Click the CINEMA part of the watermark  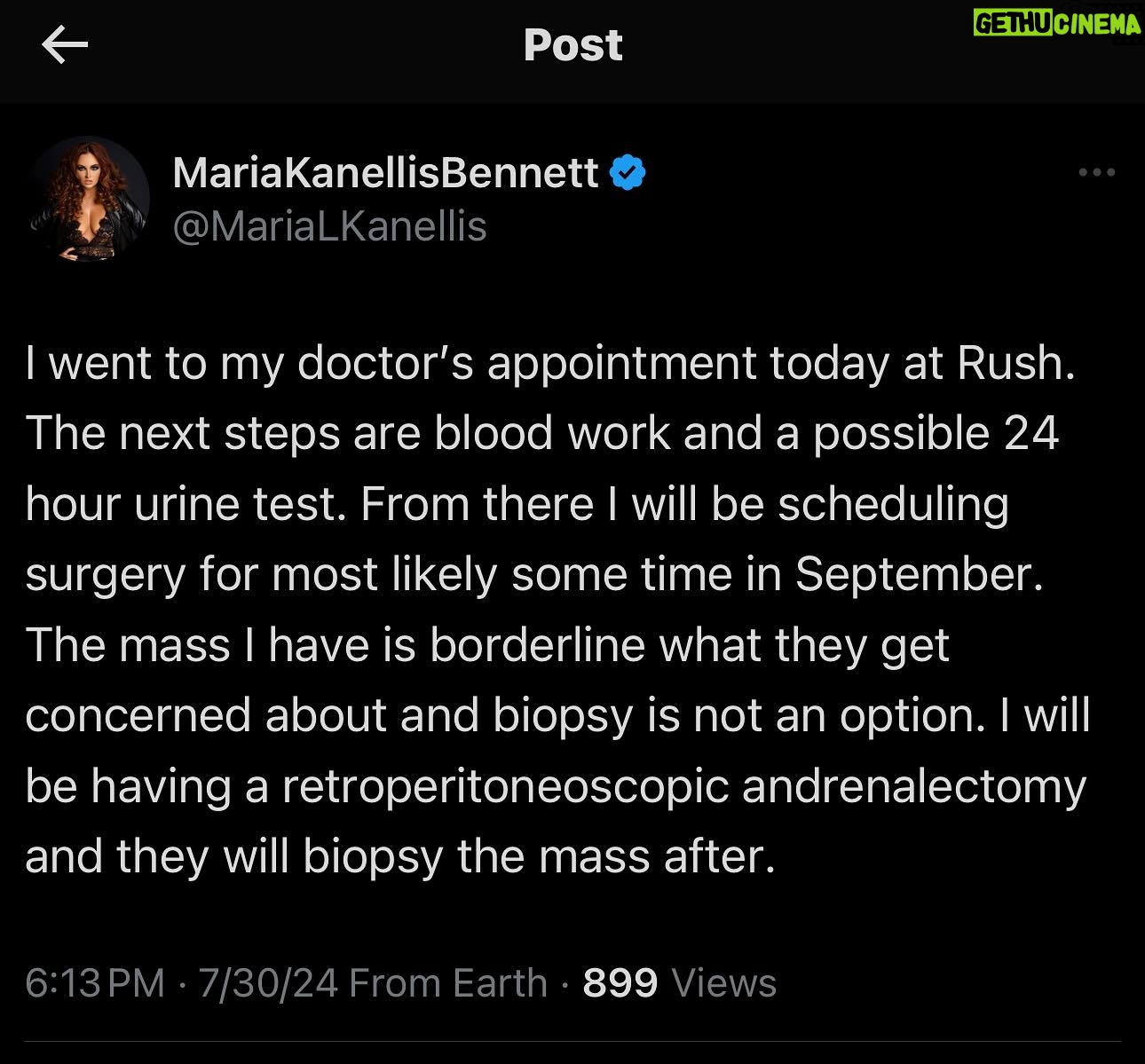[1097, 23]
